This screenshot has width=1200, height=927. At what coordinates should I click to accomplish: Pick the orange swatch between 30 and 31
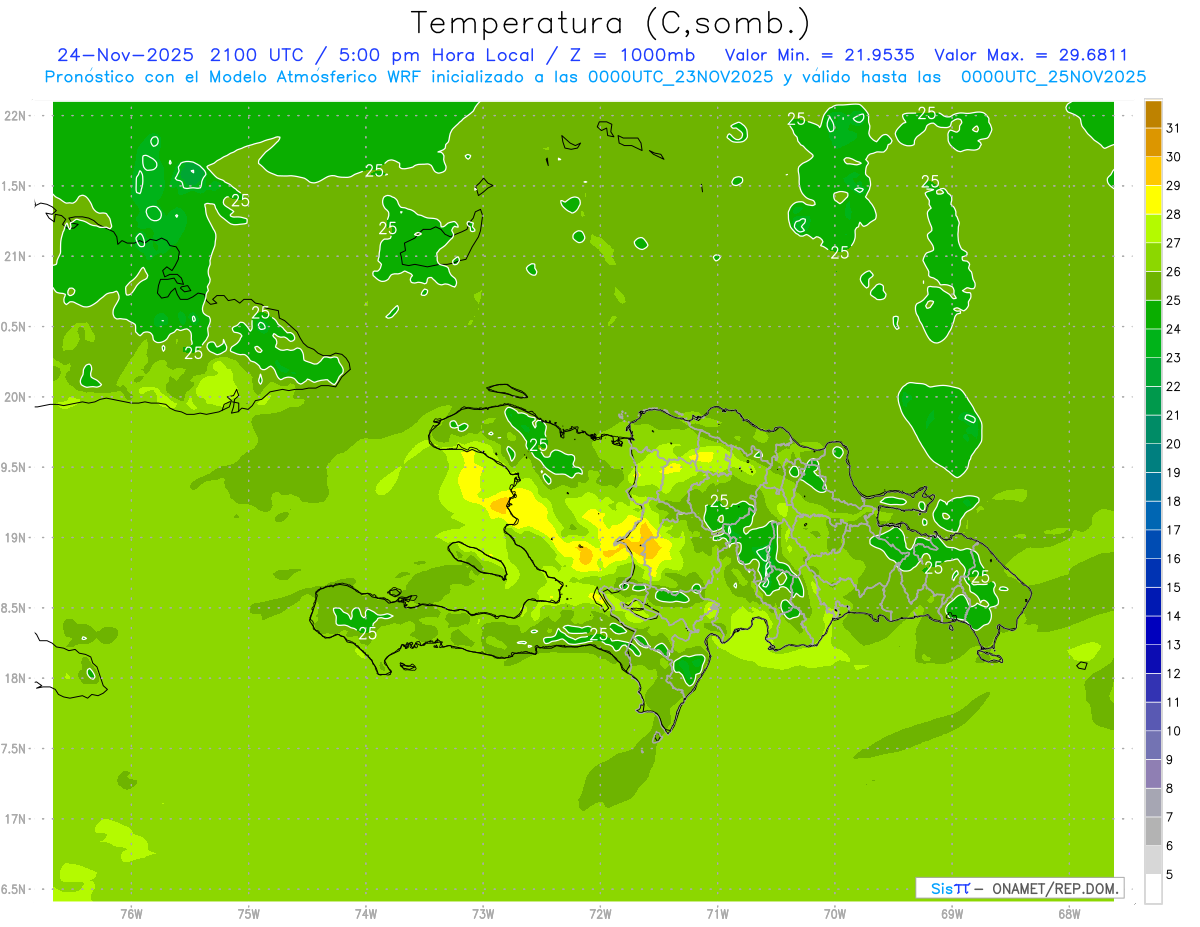pos(1153,142)
